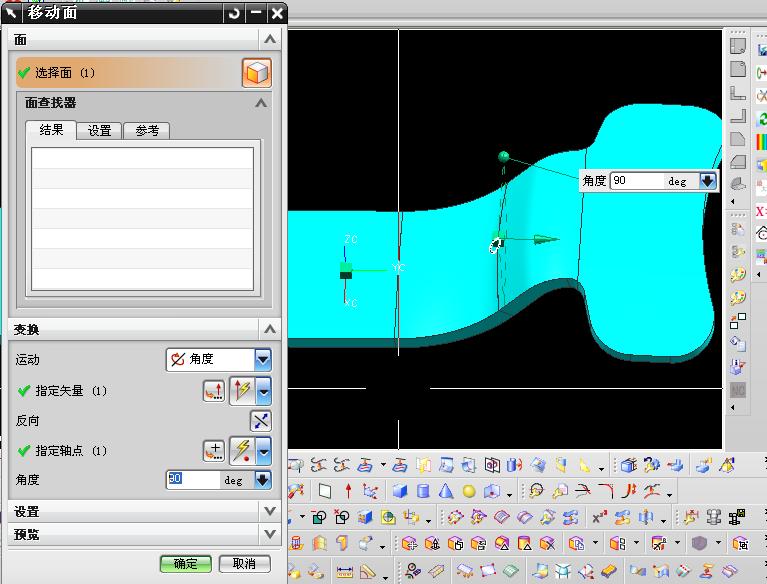Image resolution: width=767 pixels, height=584 pixels.
Task: Click the L-shaped profile icon in right toolbar
Action: (738, 93)
